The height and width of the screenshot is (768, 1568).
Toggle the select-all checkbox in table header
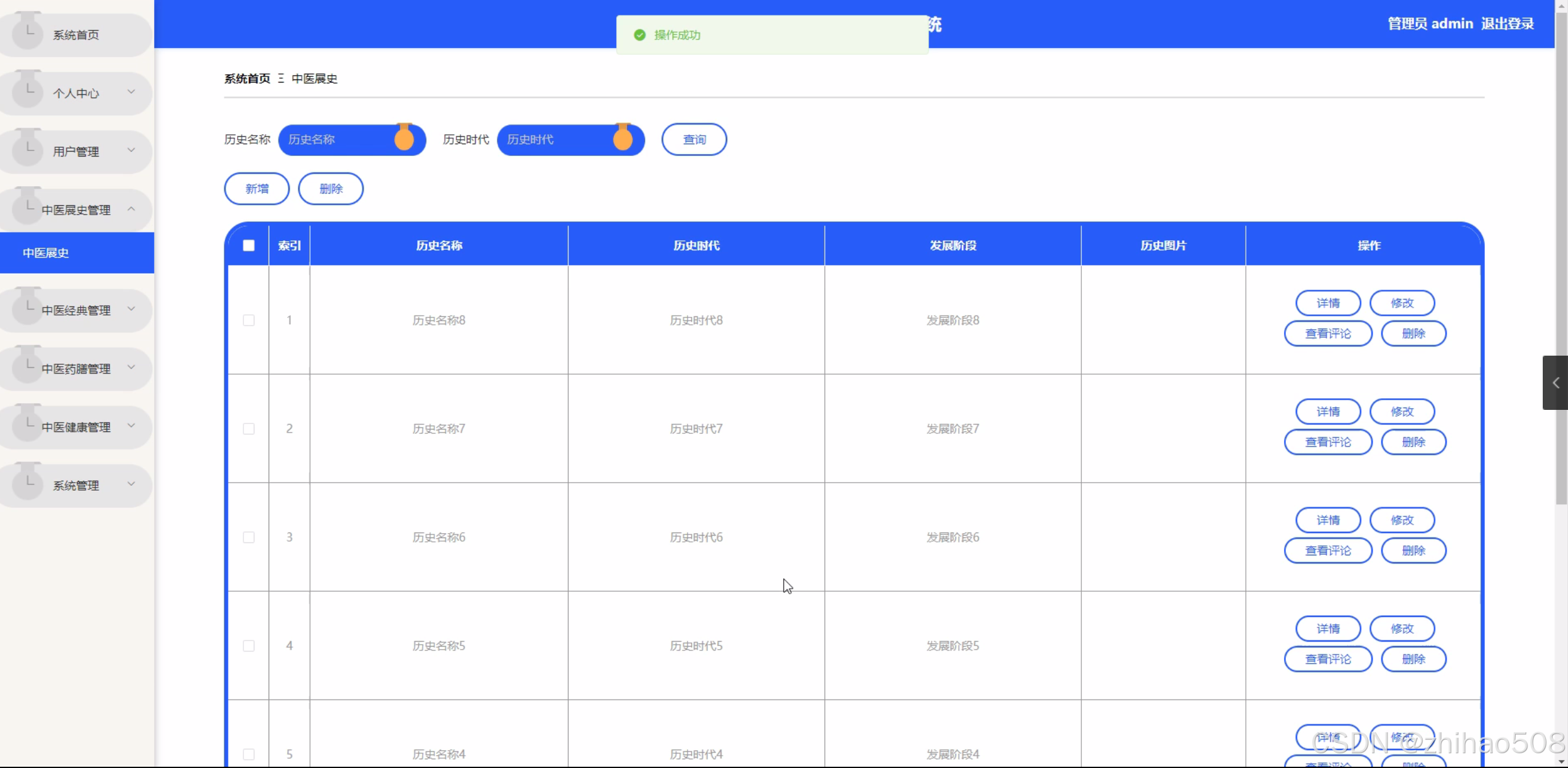pos(248,245)
